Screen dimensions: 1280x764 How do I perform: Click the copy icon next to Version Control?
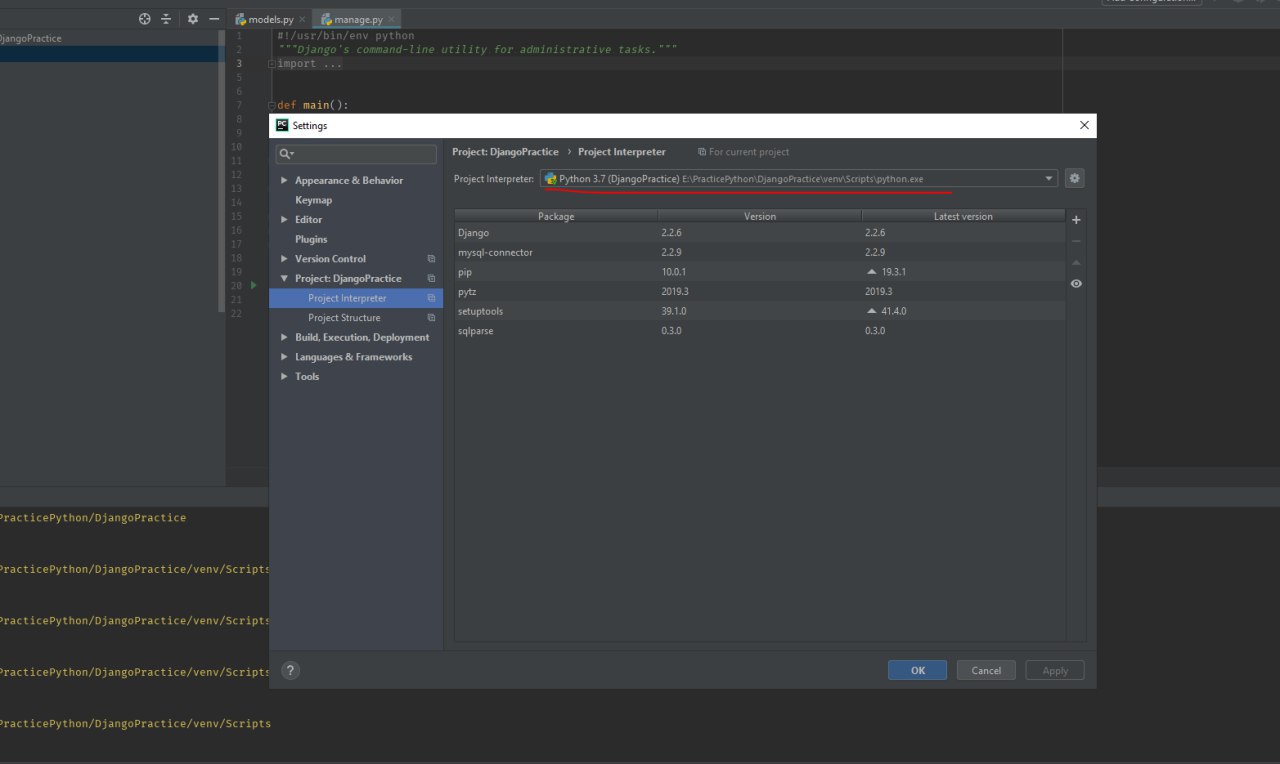tap(431, 259)
